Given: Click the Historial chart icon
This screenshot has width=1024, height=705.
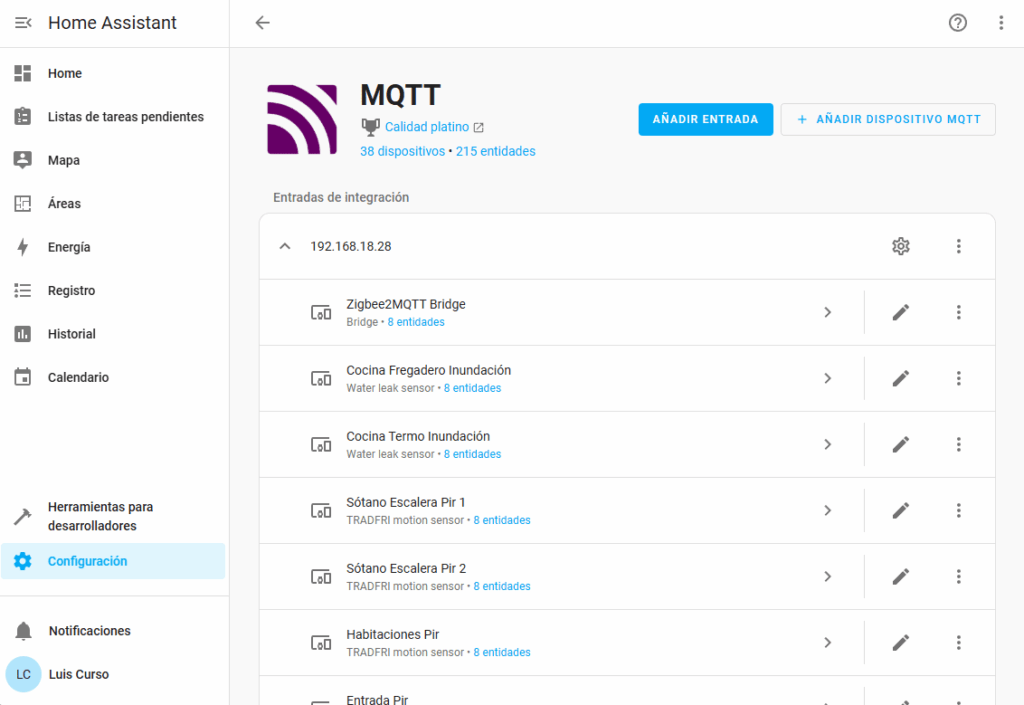Looking at the screenshot, I should click(x=23, y=334).
